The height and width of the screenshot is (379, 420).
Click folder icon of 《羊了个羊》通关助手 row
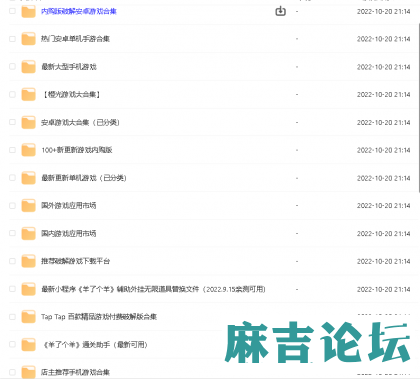28,345
